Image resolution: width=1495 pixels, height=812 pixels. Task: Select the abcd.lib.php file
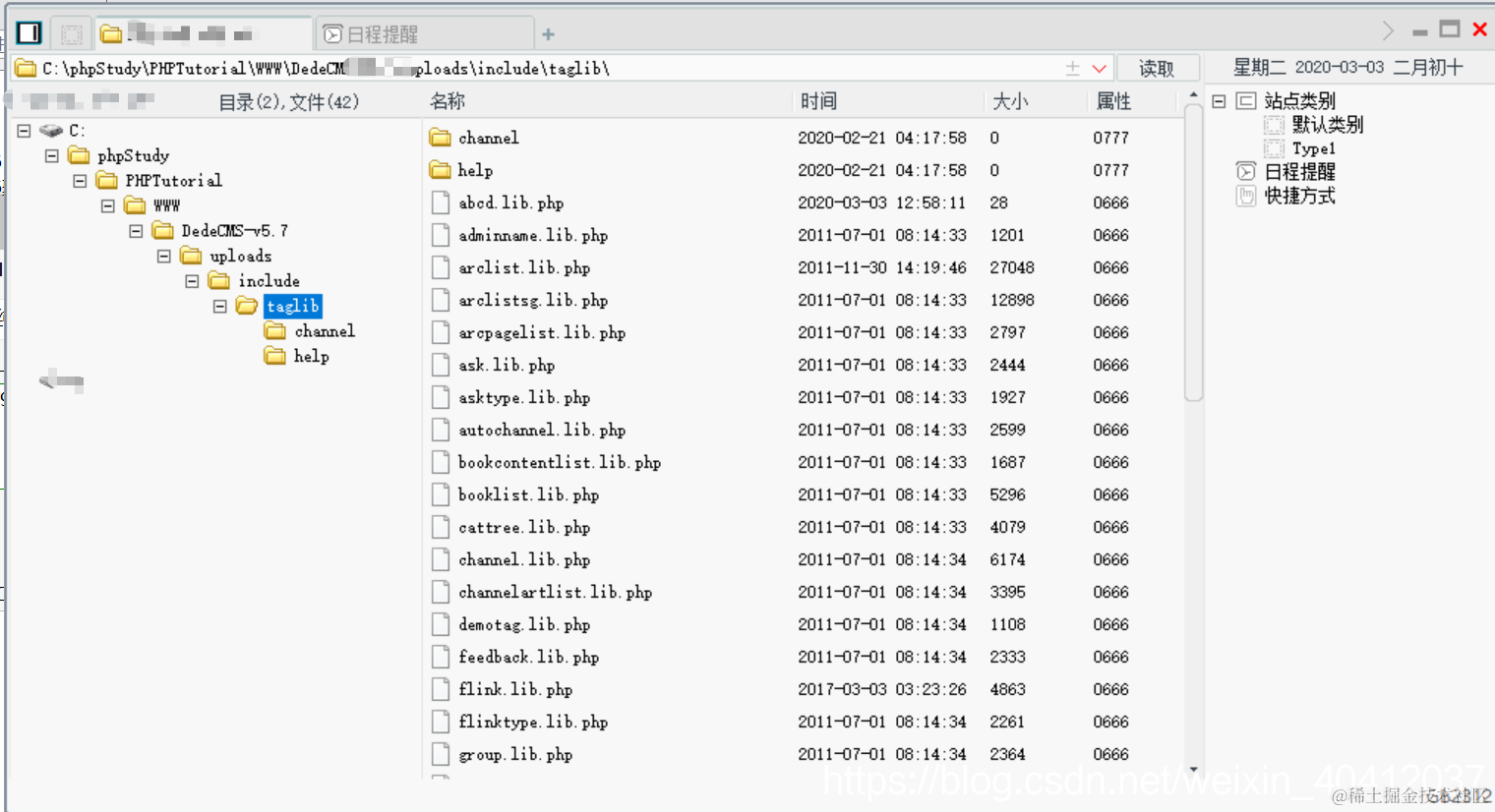click(x=510, y=203)
